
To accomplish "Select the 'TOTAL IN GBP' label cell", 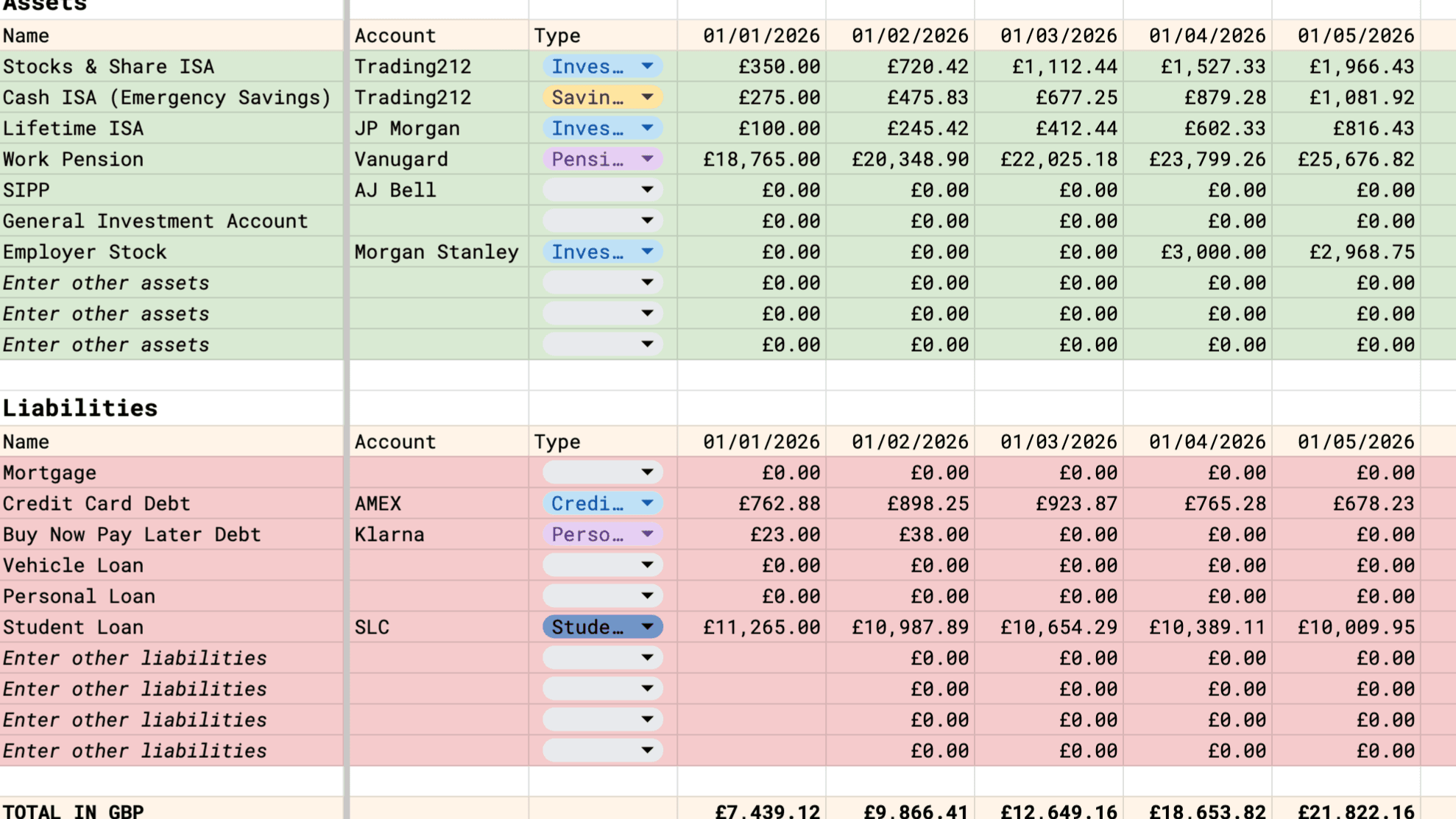I will (x=172, y=809).
